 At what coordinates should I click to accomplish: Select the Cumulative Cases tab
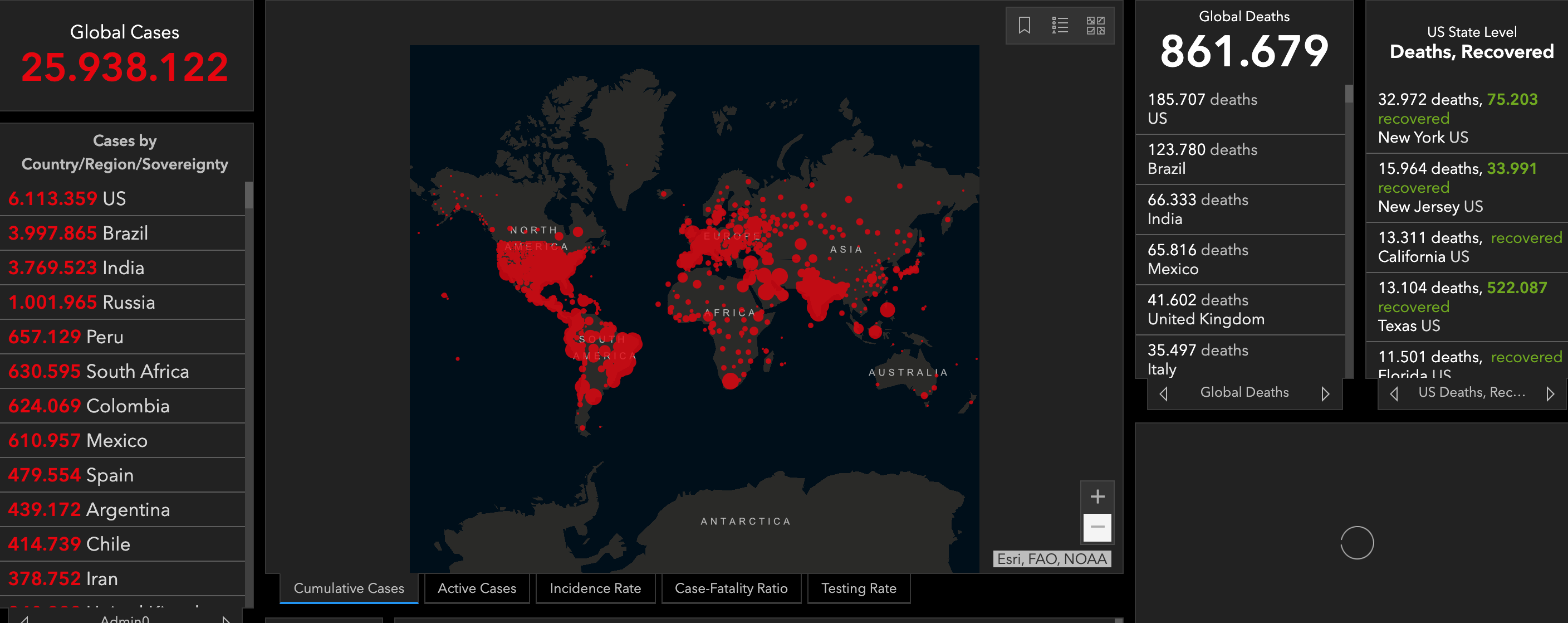click(x=349, y=588)
